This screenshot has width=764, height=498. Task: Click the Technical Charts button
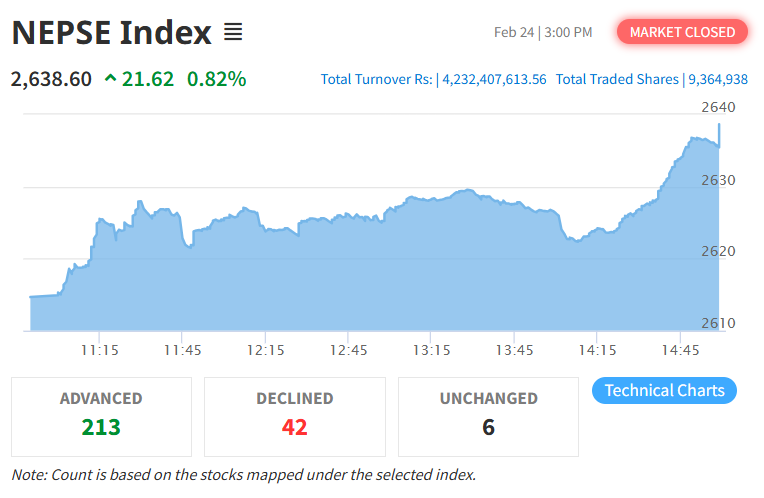664,390
